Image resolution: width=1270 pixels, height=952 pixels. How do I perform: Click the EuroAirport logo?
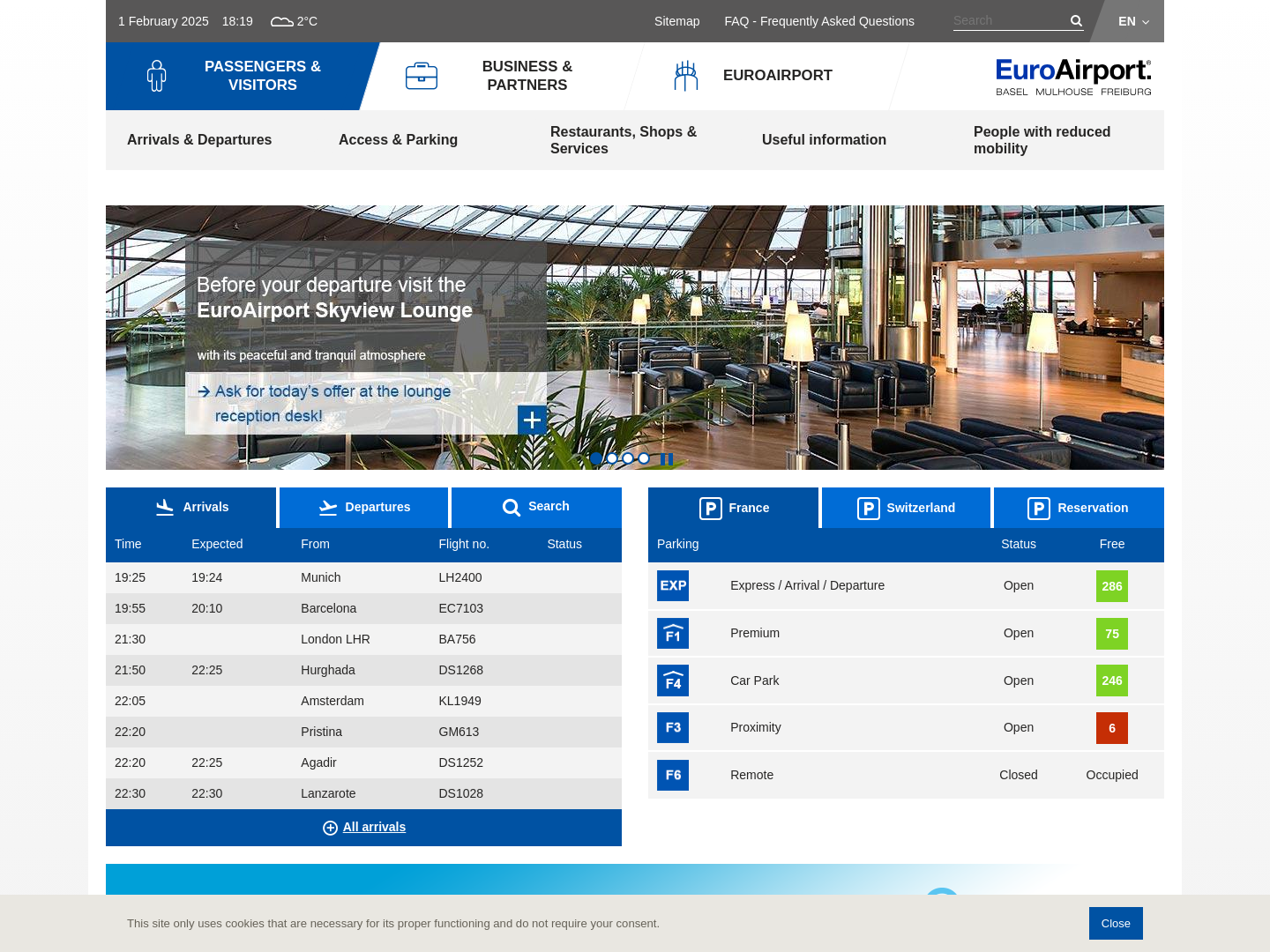click(x=1073, y=78)
